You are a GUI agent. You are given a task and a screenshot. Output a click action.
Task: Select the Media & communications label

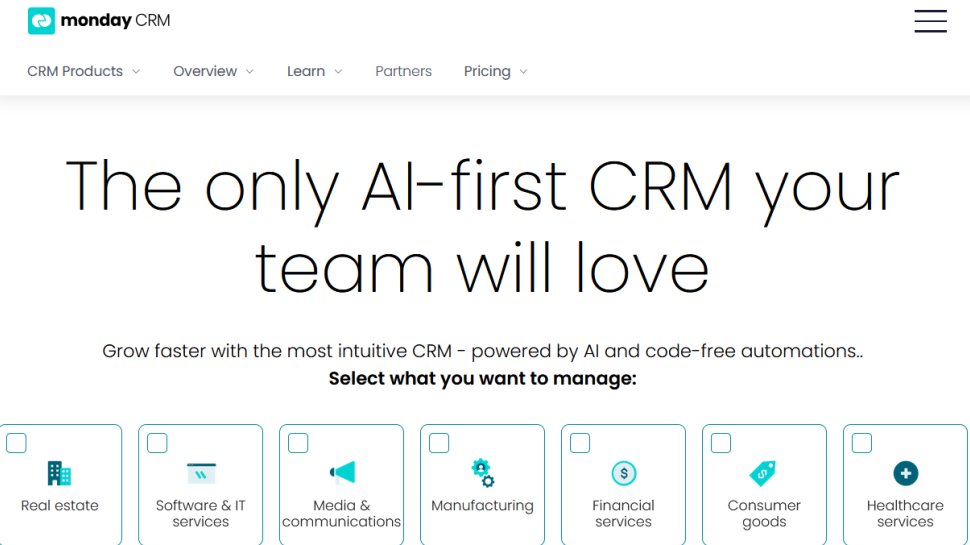341,513
